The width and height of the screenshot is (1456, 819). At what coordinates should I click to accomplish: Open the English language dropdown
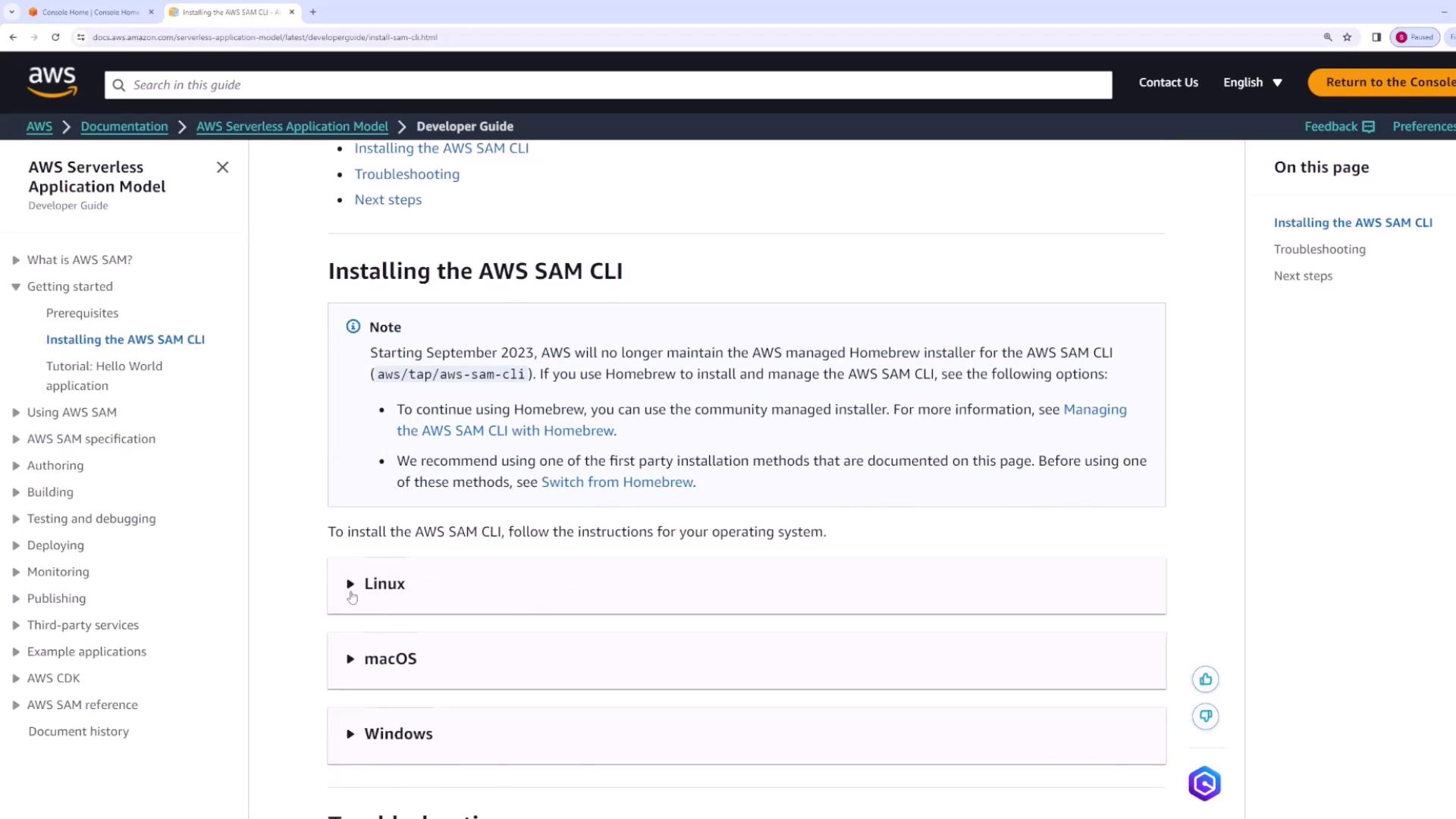point(1252,83)
